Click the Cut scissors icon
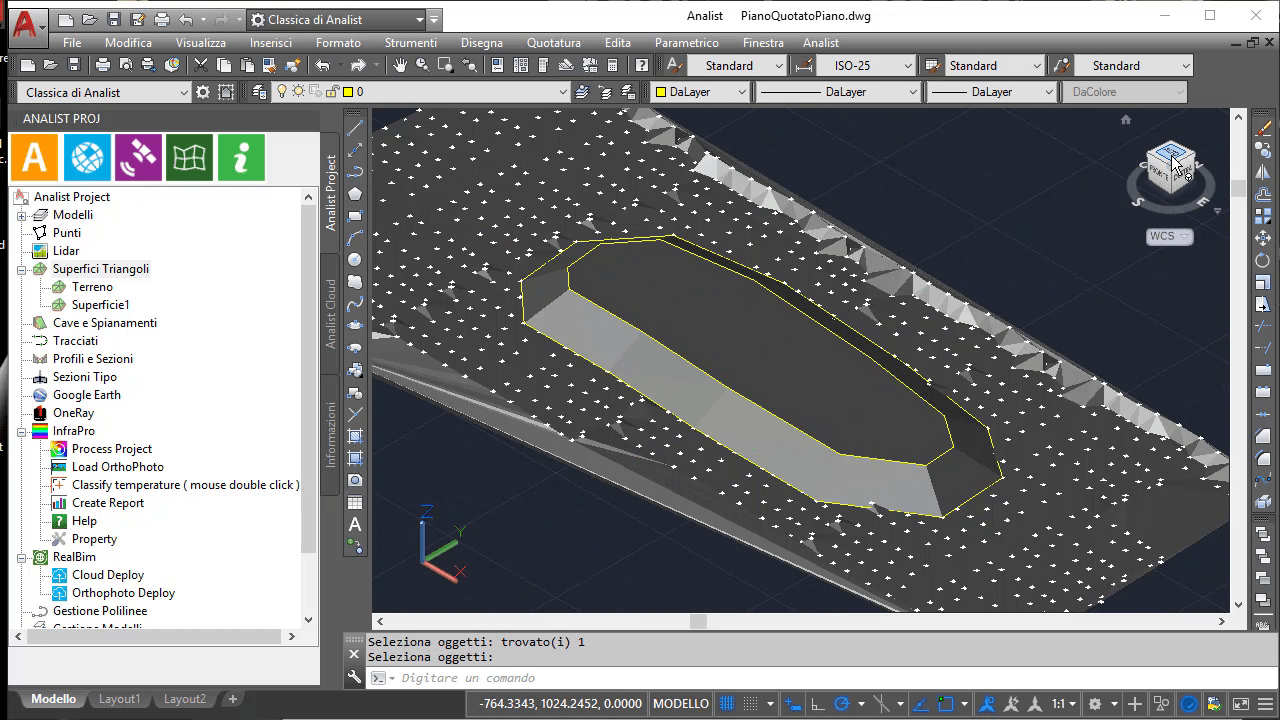This screenshot has height=720, width=1280. point(201,66)
